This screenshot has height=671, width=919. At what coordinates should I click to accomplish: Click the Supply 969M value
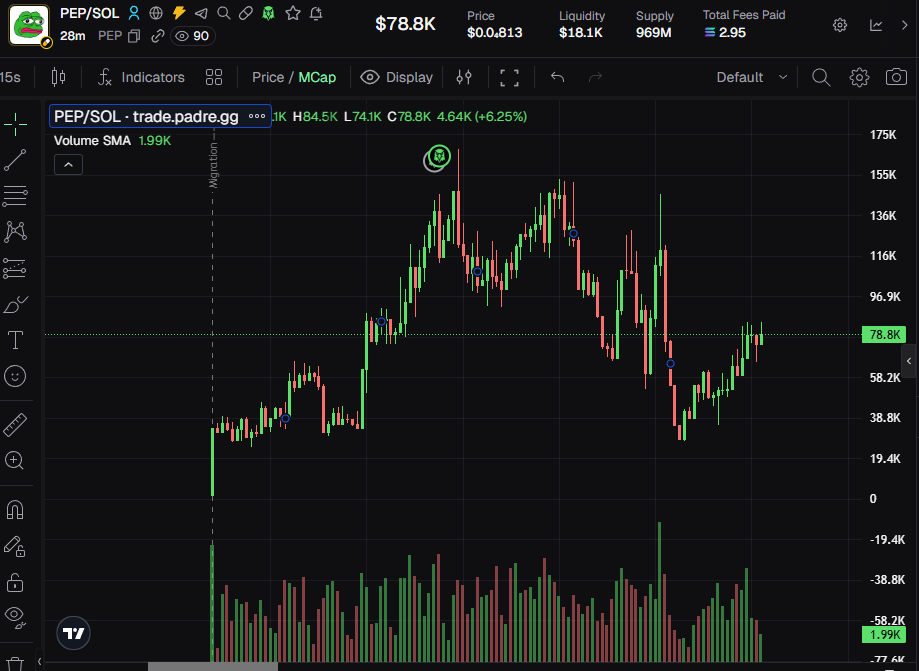click(x=653, y=33)
